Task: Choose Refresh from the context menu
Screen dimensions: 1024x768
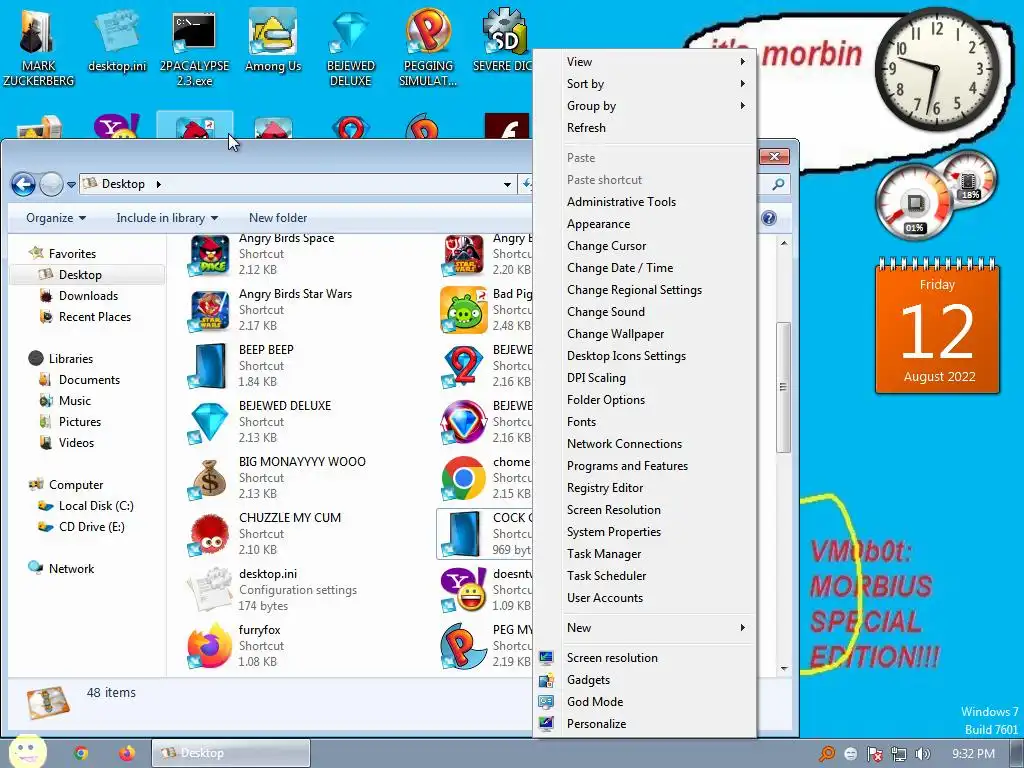Action: [645, 128]
